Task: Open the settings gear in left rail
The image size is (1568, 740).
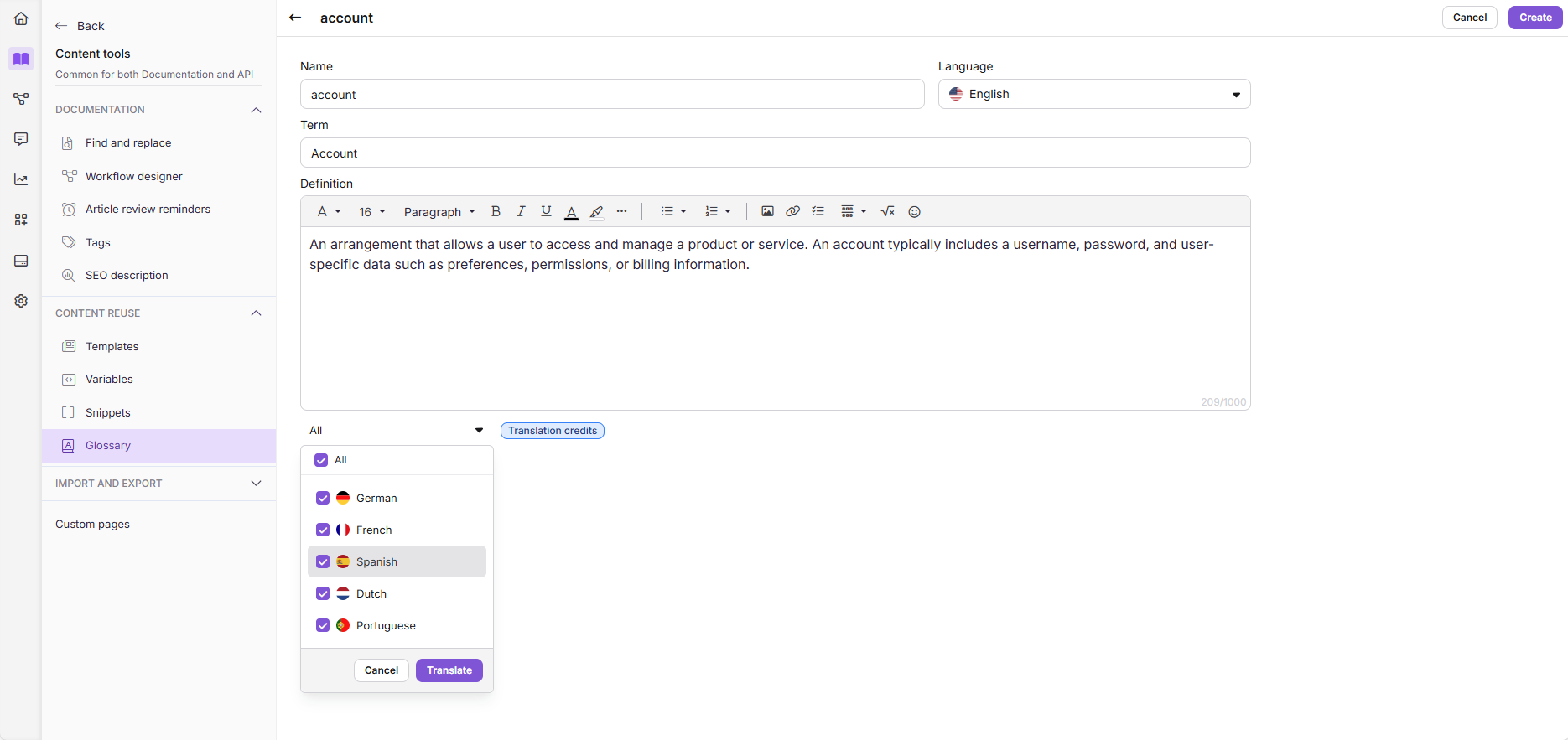Action: (x=21, y=301)
